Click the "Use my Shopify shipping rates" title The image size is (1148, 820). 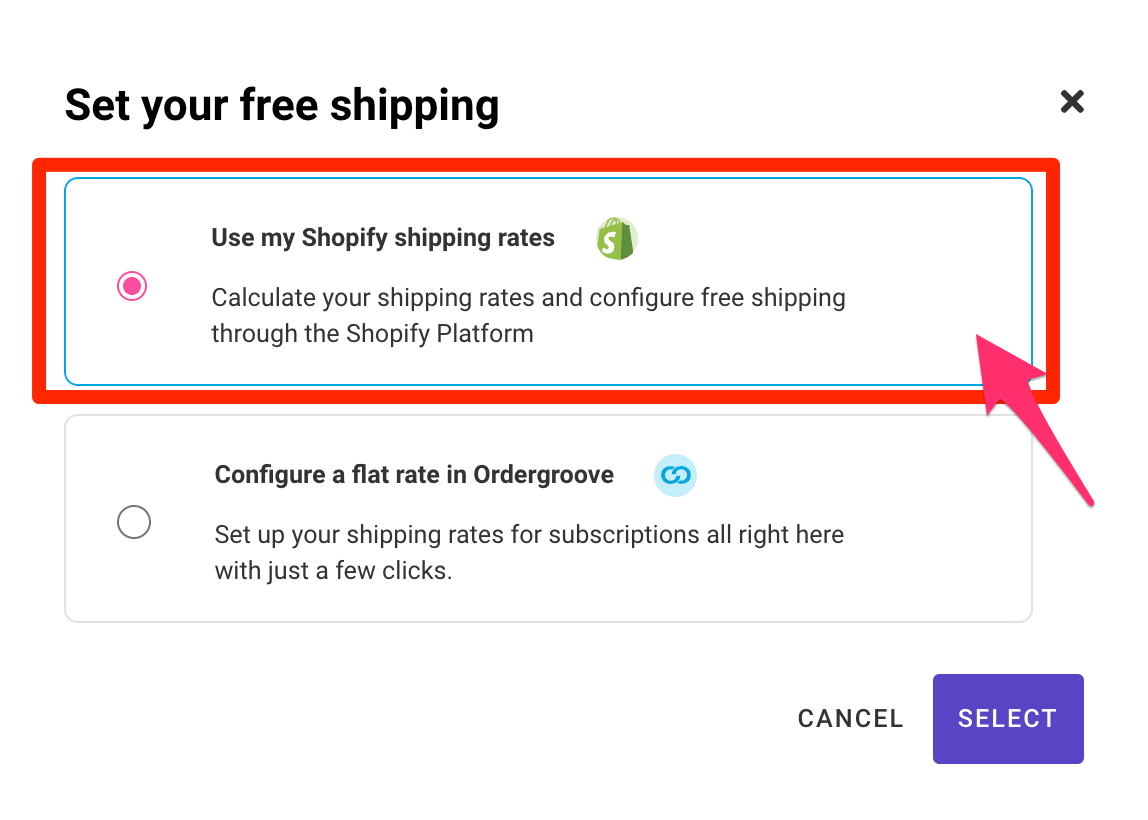coord(382,238)
